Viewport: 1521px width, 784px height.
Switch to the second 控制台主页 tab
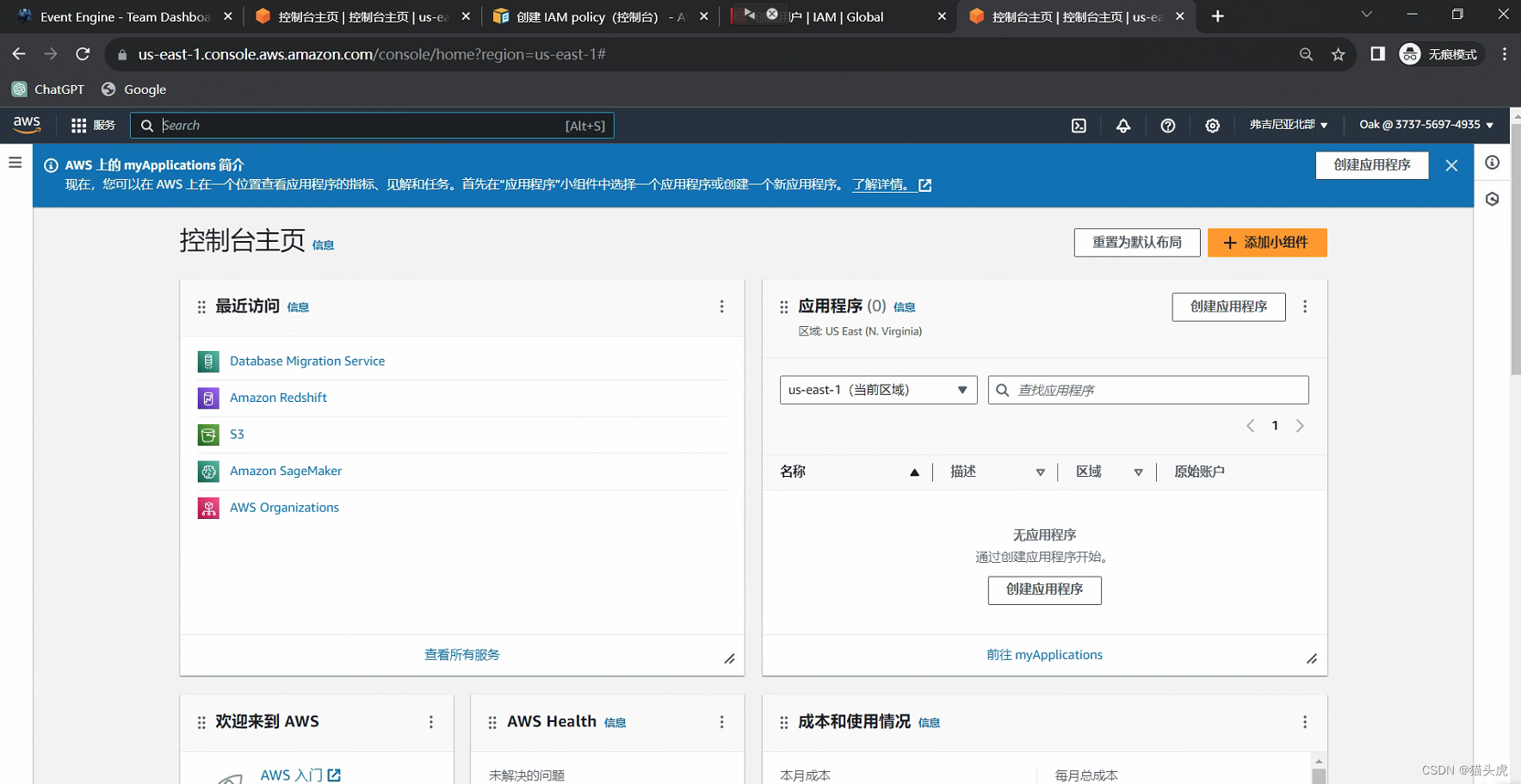(1076, 16)
